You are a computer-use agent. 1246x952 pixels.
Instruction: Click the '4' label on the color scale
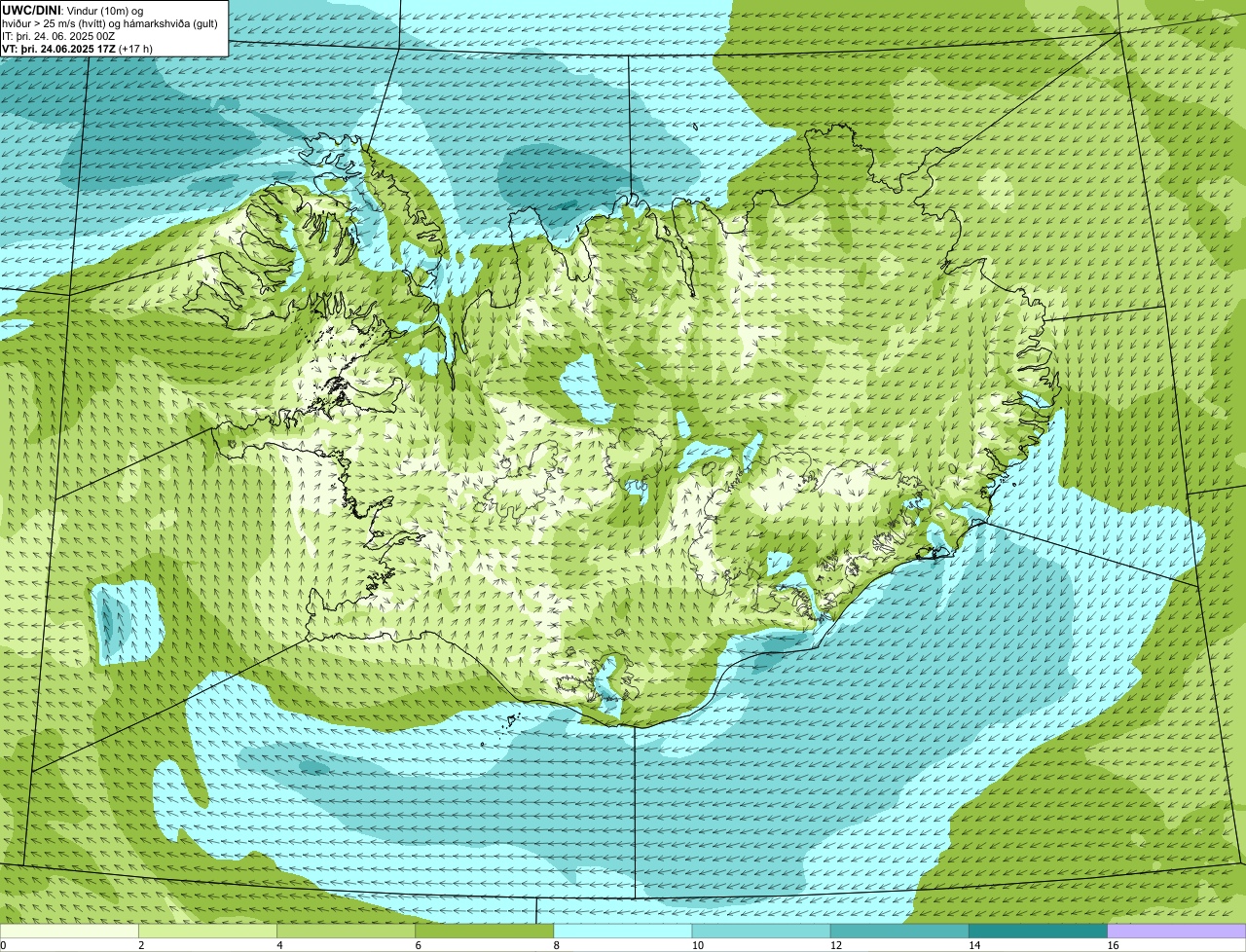[x=279, y=945]
